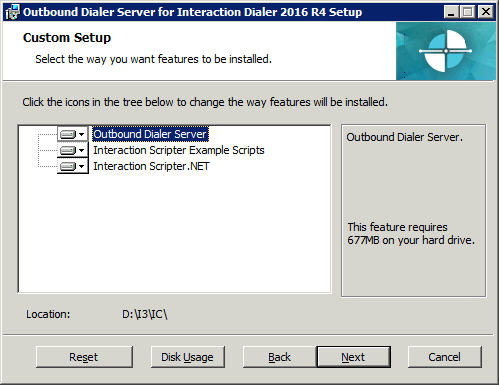The image size is (499, 385).
Task: Click the Interaction Scripter Example Scripts drive icon
Action: click(68, 150)
